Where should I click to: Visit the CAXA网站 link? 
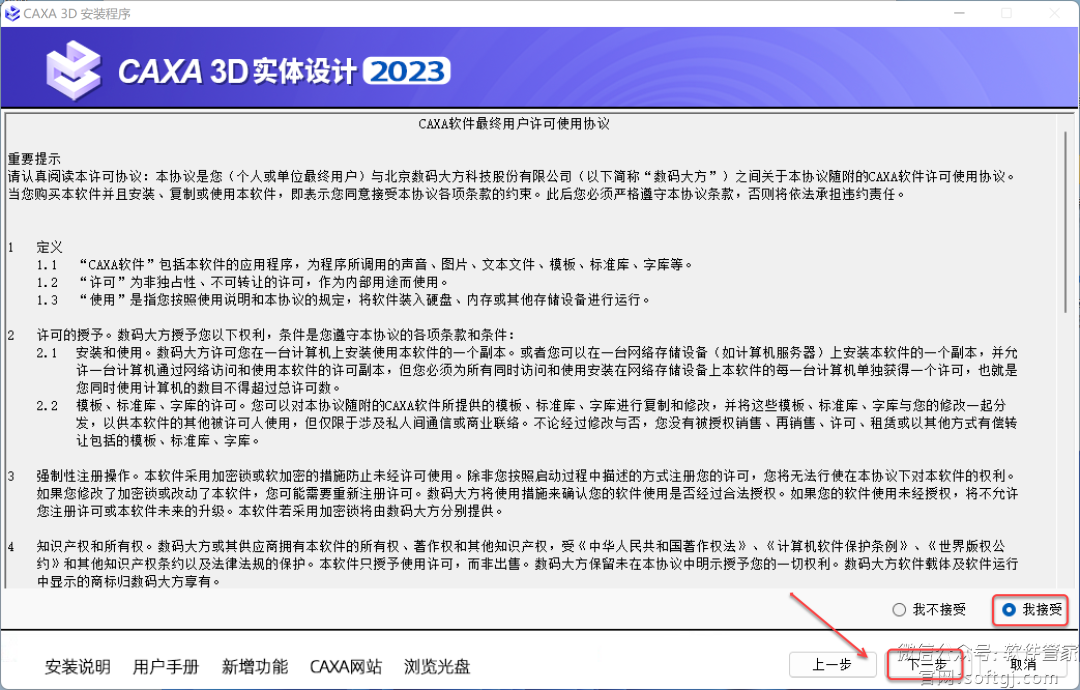(x=346, y=667)
